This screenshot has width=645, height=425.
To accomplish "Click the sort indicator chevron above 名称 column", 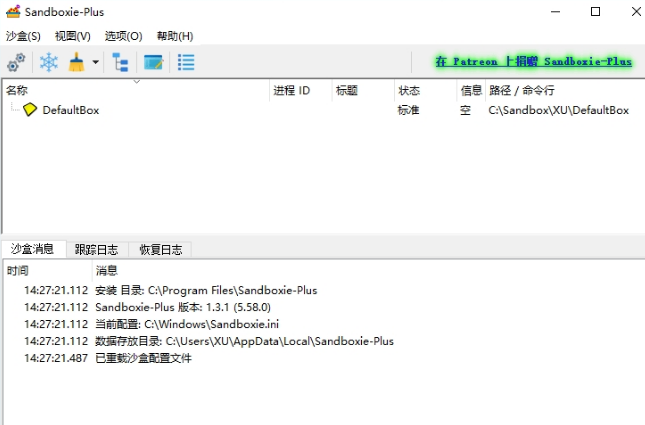I will pyautogui.click(x=137, y=81).
